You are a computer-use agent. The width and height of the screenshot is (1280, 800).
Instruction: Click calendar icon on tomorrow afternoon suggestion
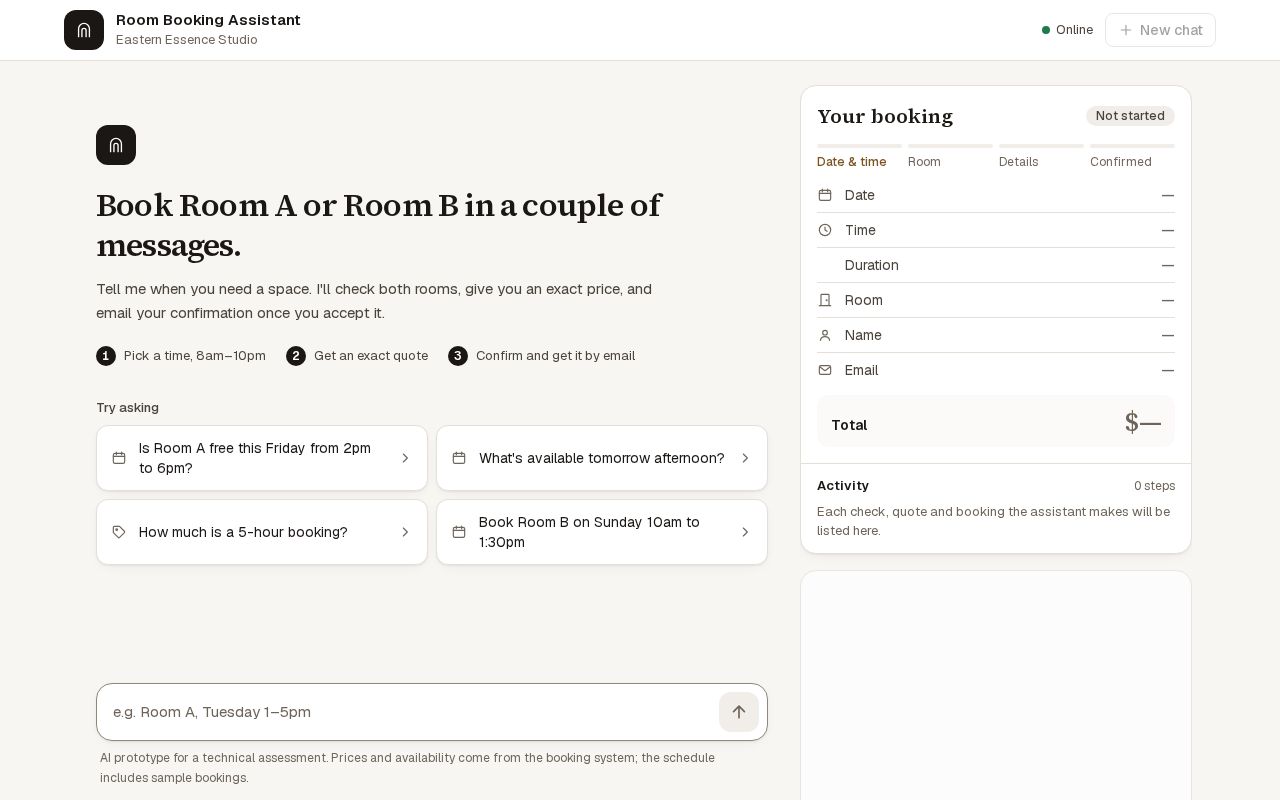point(459,458)
